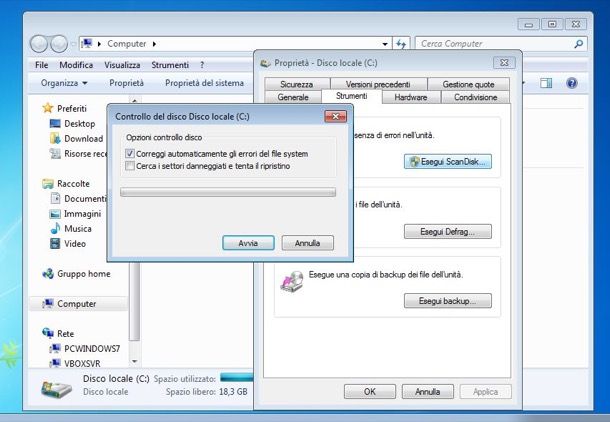
Task: Click the navigation pane scrollbar
Action: click(x=135, y=301)
